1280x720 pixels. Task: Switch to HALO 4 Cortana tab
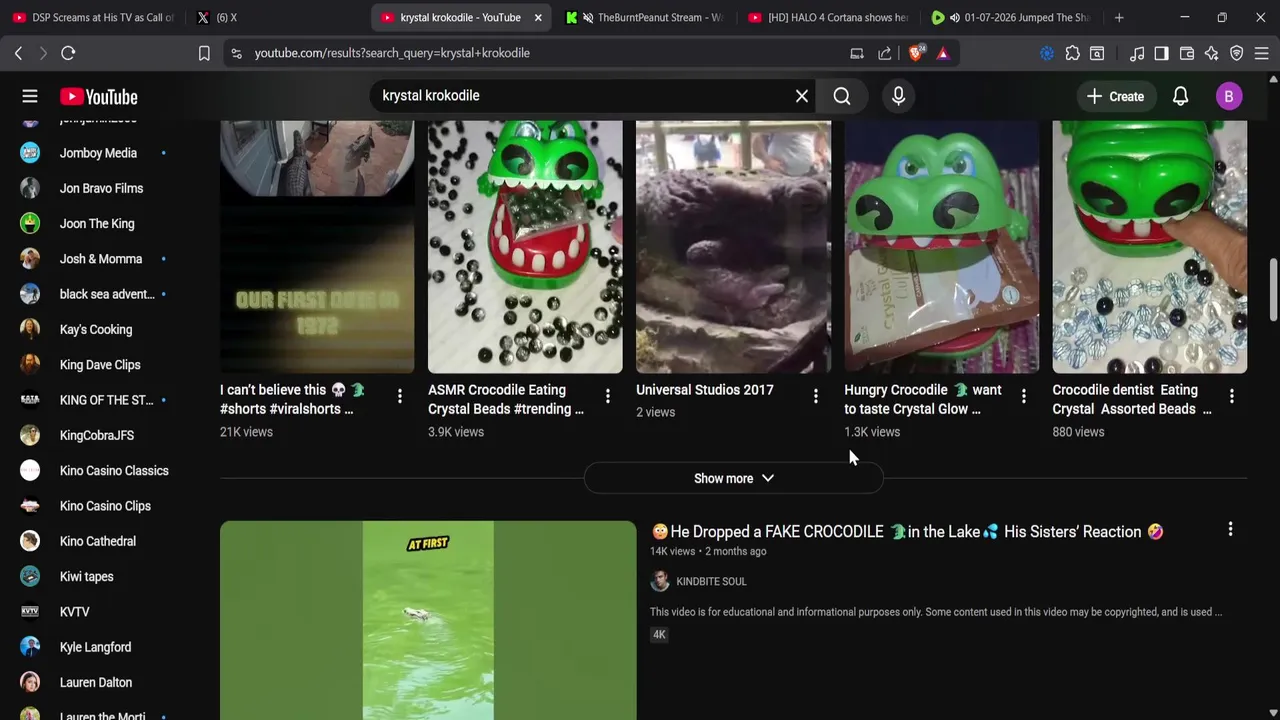click(828, 17)
